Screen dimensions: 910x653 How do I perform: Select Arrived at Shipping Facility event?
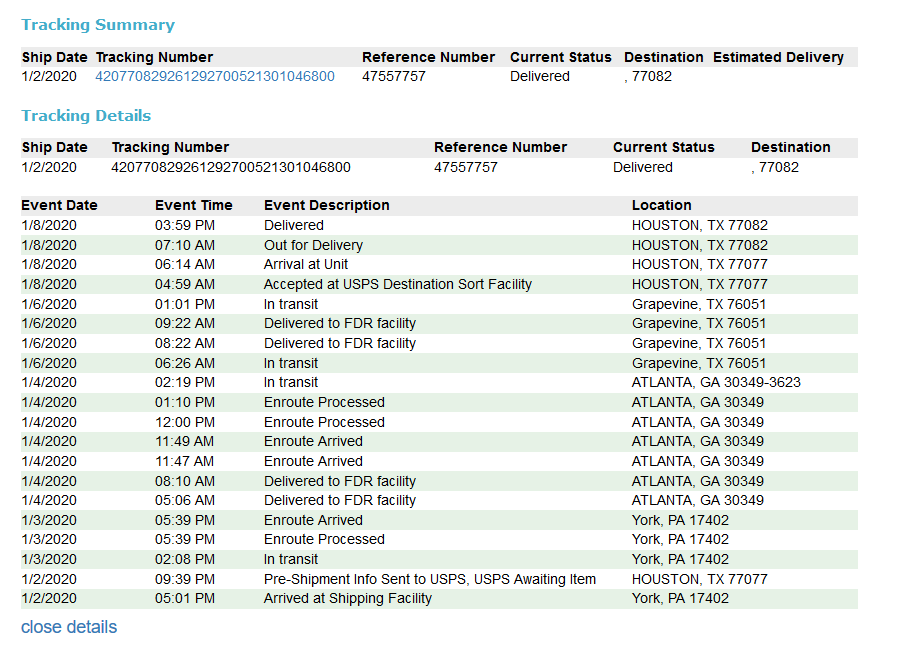[x=348, y=598]
